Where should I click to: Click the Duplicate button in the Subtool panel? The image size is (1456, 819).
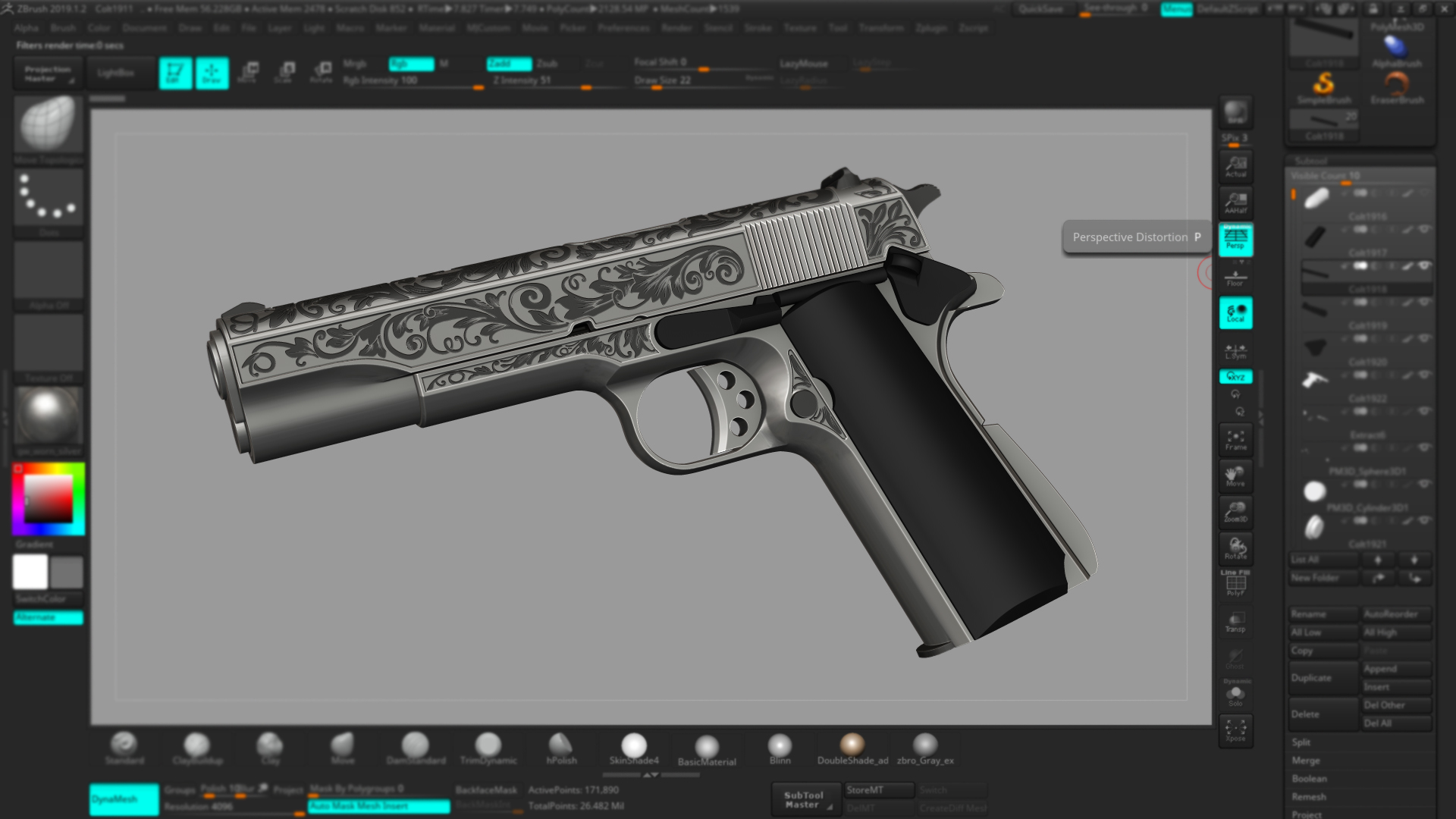tap(1323, 677)
